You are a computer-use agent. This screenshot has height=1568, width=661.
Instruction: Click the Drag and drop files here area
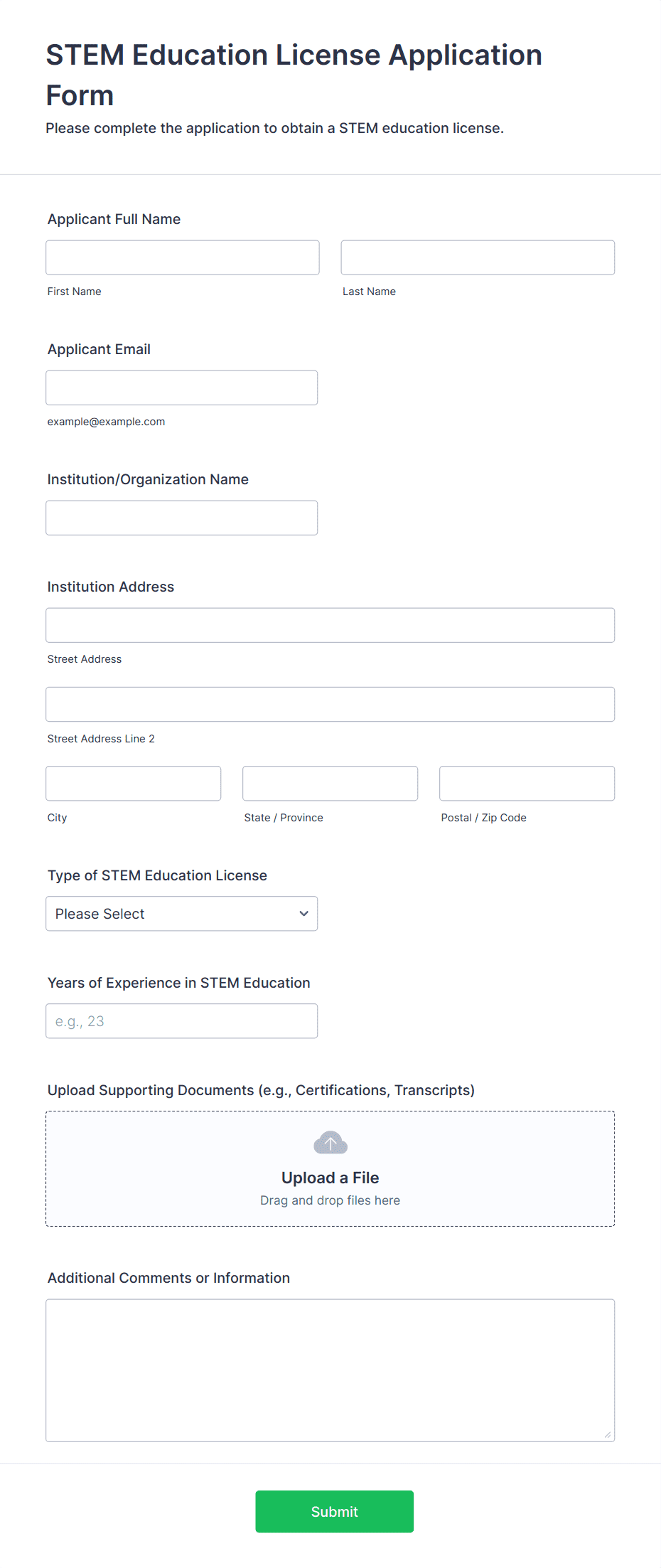[330, 1200]
